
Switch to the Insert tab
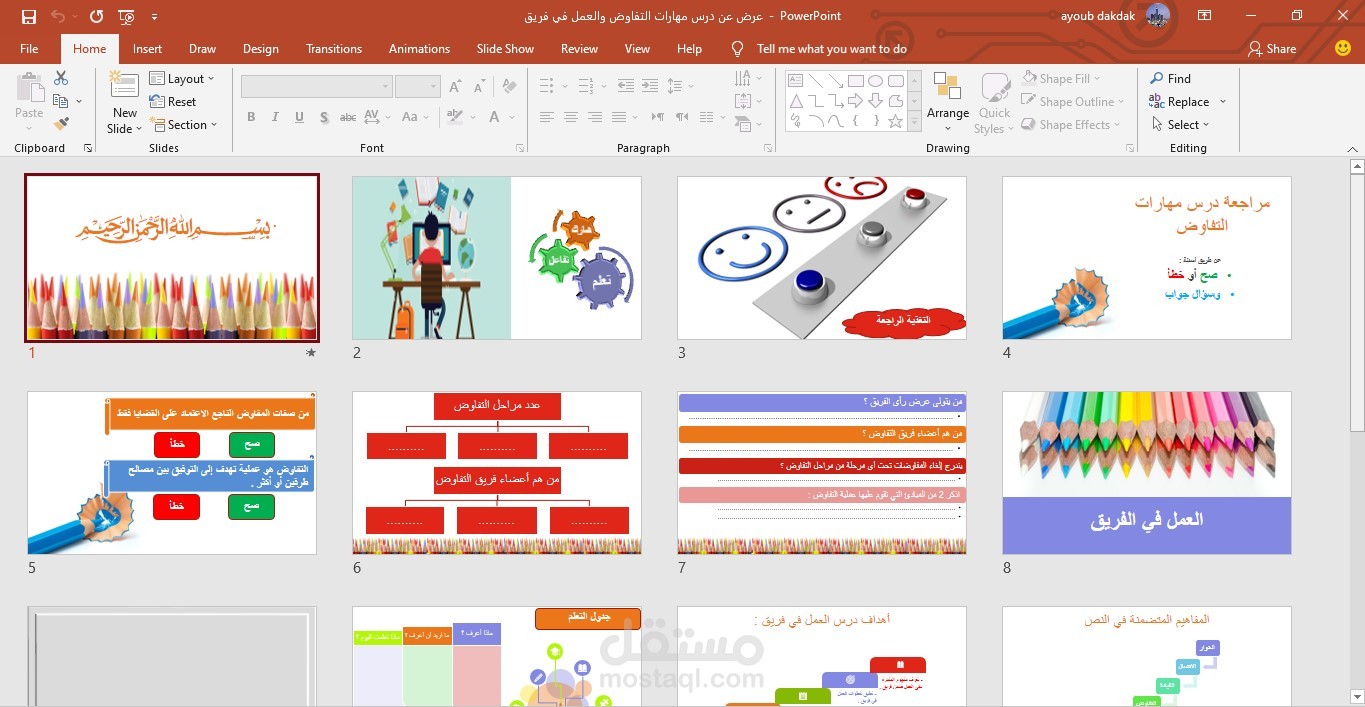(x=147, y=48)
